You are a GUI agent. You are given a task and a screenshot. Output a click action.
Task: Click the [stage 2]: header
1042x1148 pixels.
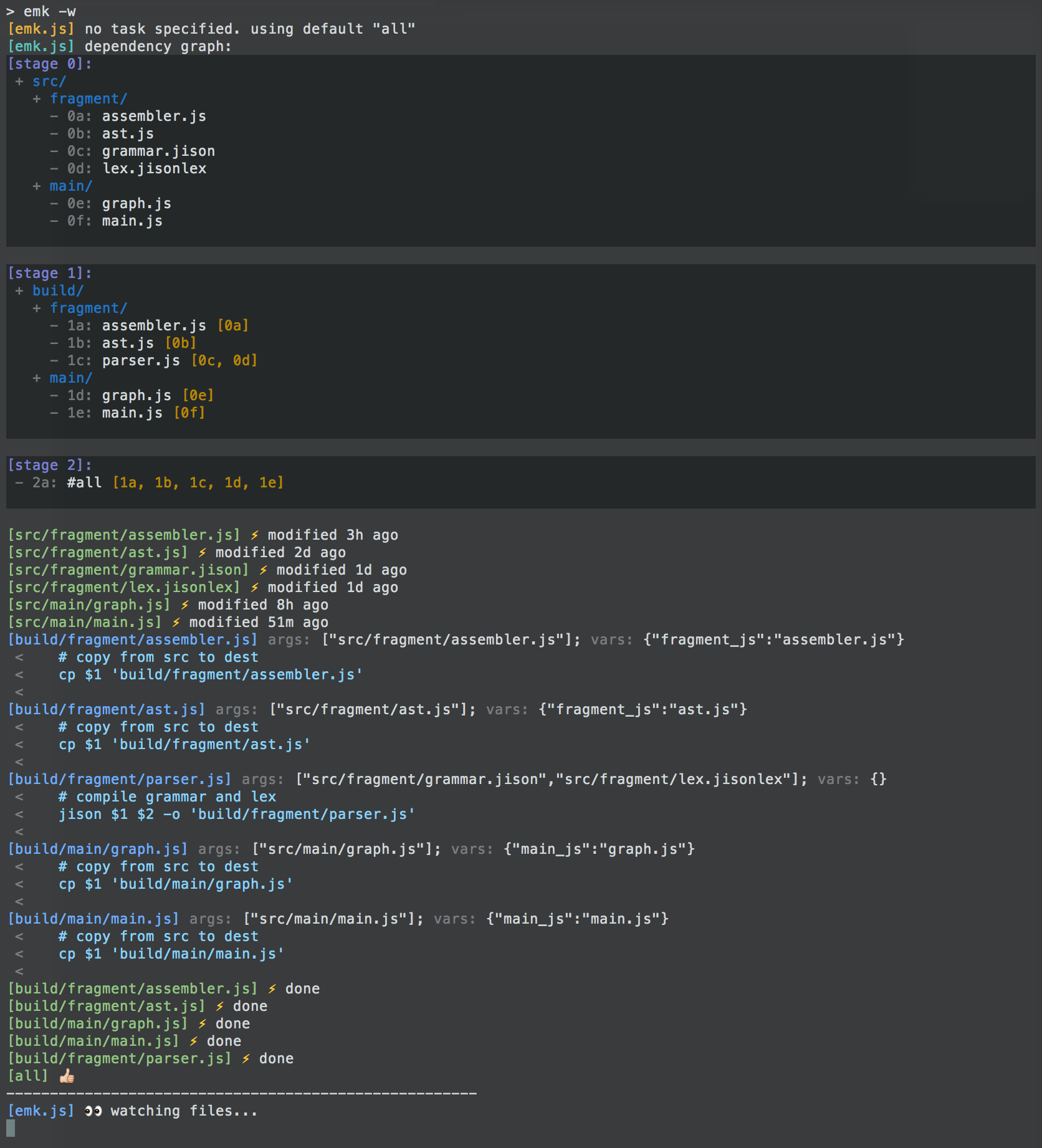tap(50, 466)
